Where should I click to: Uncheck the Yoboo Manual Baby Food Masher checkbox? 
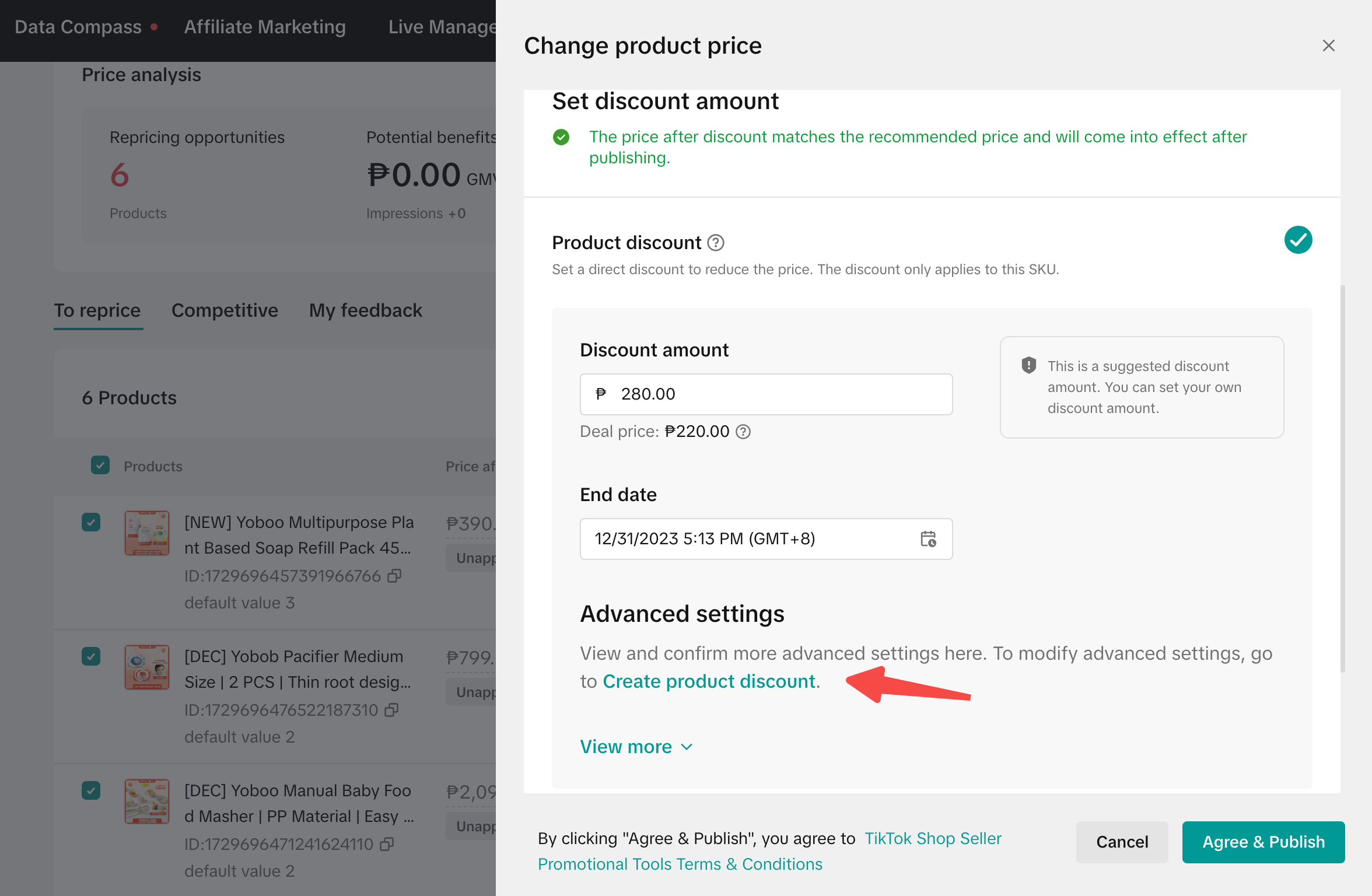point(91,790)
